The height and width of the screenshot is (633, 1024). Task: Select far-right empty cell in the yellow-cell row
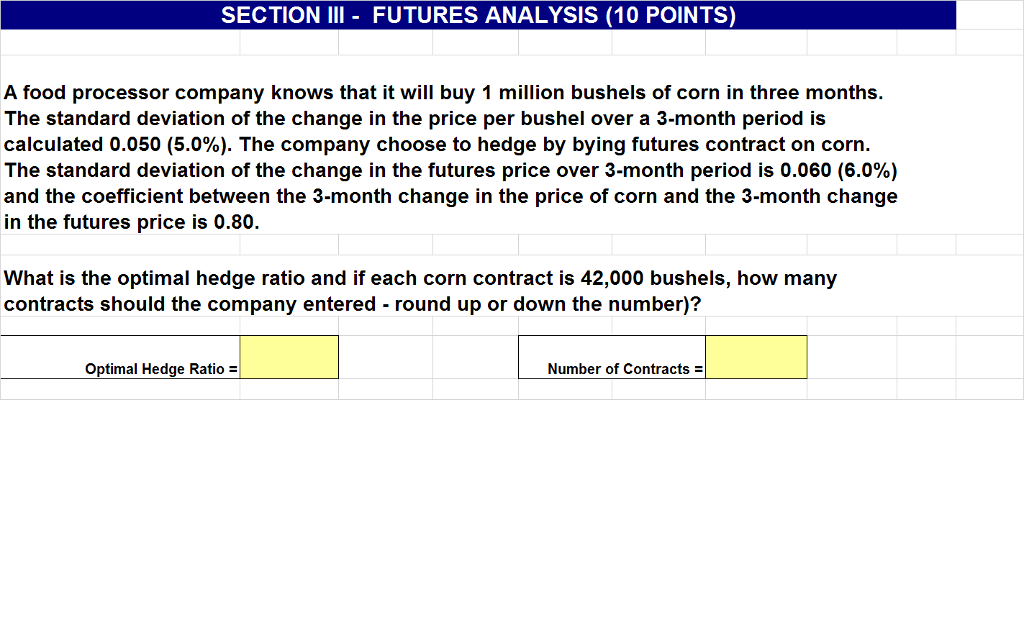pyautogui.click(x=990, y=357)
